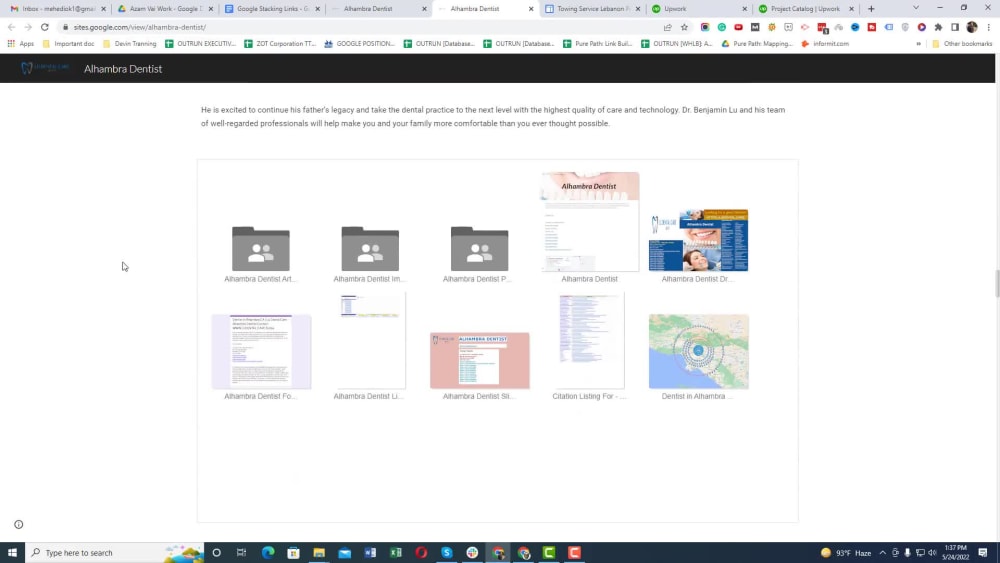Open the Alhambra Dentist Li... file thumbnail
The height and width of the screenshot is (563, 1000).
click(x=371, y=340)
